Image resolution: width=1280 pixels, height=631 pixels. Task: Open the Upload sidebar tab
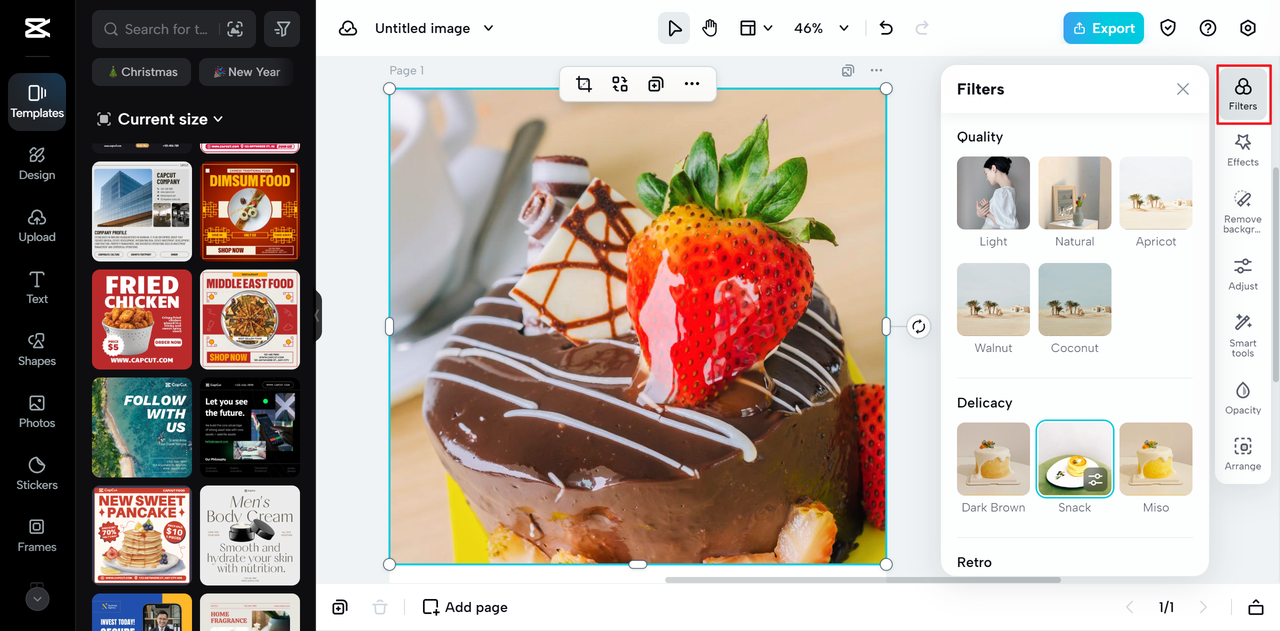(x=37, y=226)
